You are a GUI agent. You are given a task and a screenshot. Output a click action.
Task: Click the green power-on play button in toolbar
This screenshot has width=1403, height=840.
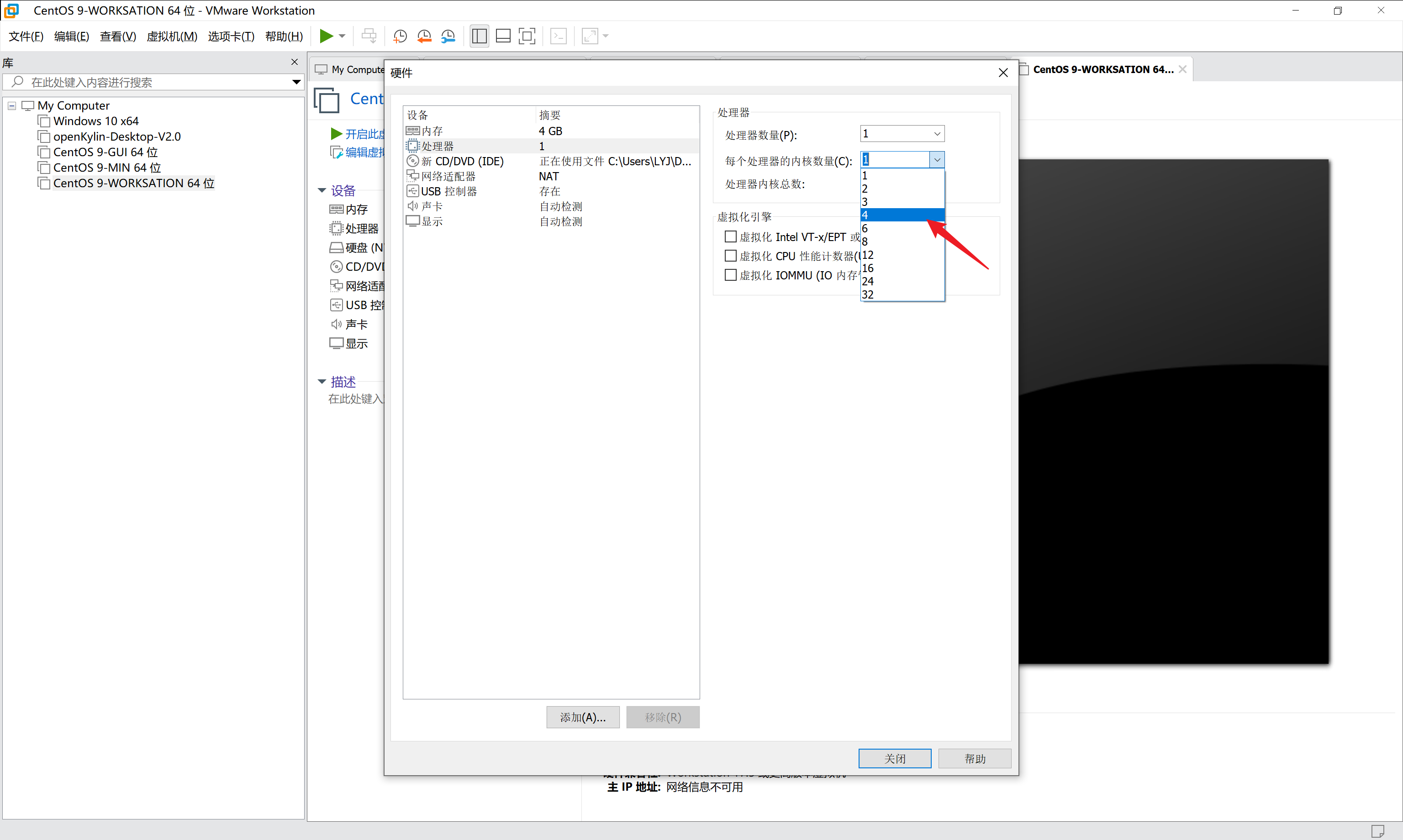(326, 36)
